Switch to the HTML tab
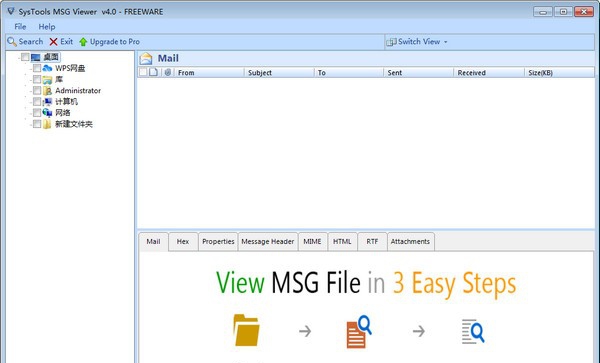The image size is (600, 363). 342,242
